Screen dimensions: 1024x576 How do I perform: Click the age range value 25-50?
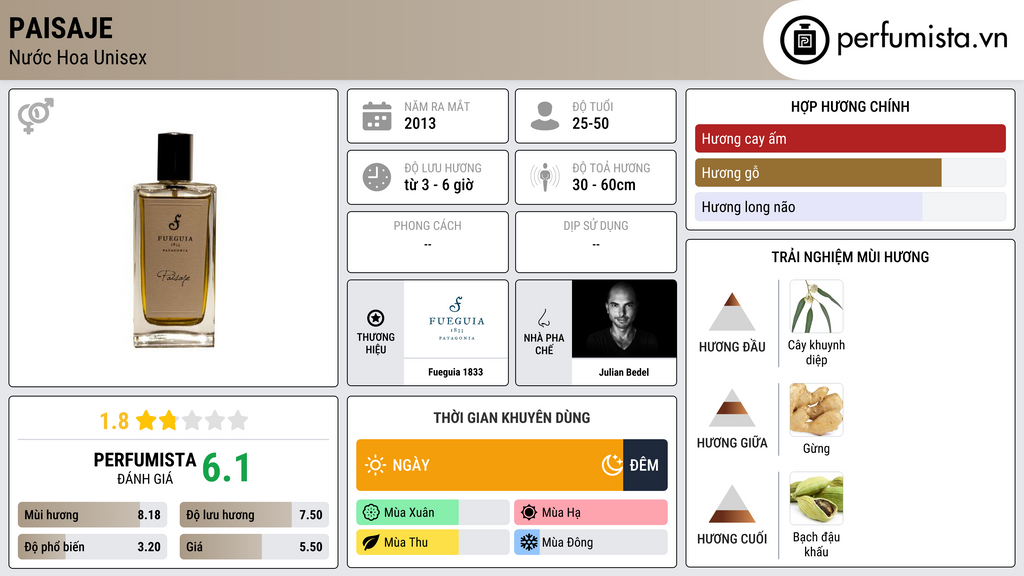pos(590,123)
